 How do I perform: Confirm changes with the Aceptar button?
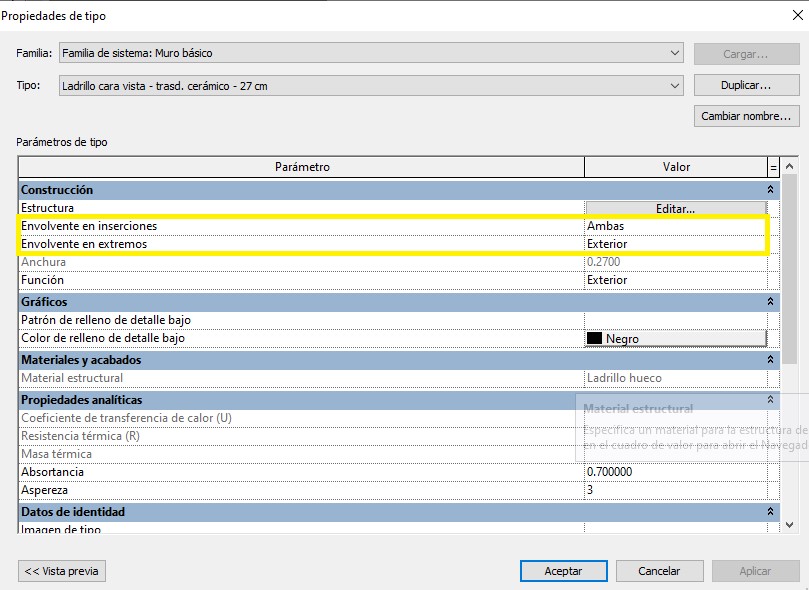coord(563,571)
